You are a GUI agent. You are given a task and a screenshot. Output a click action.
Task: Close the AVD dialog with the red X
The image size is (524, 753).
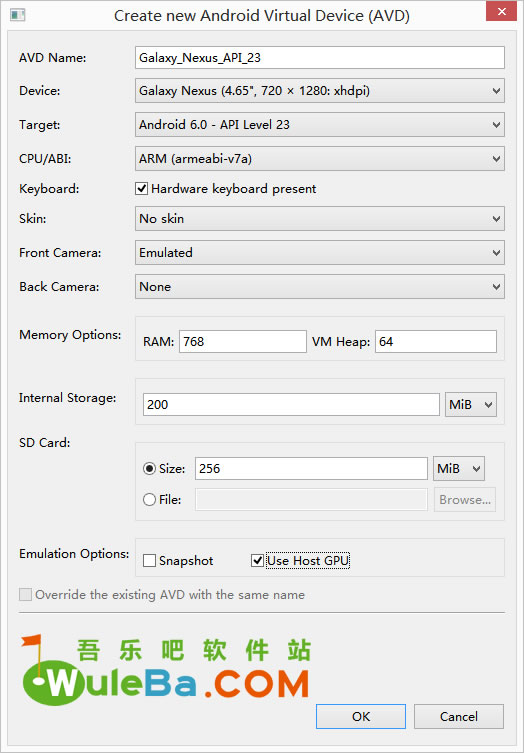click(501, 11)
